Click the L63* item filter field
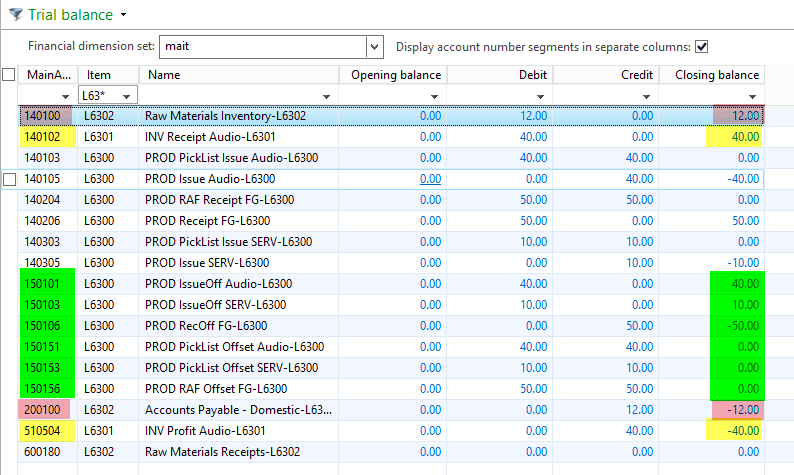Screen dimensions: 794x475 point(94,95)
